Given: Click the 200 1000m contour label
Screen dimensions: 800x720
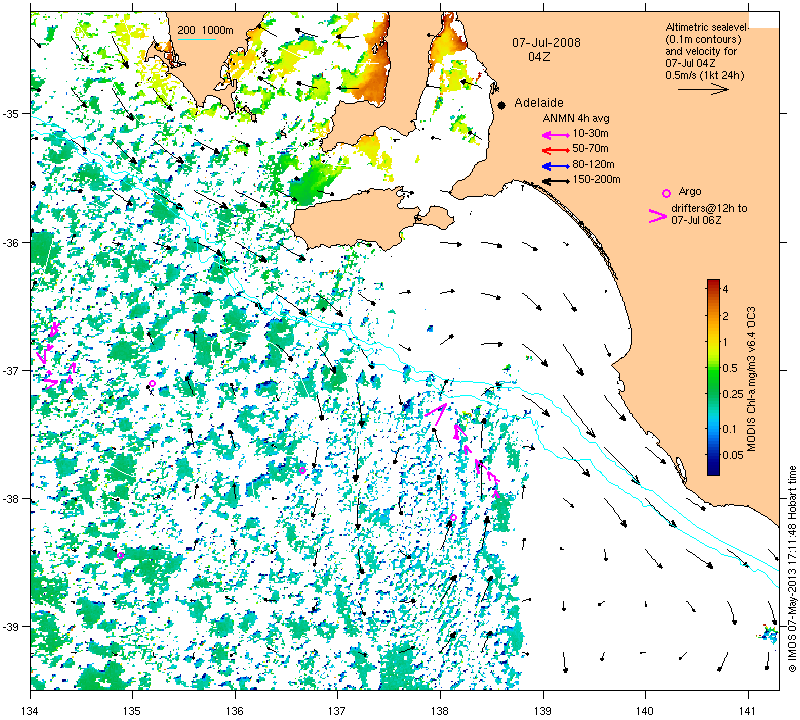Looking at the screenshot, I should coord(205,31).
